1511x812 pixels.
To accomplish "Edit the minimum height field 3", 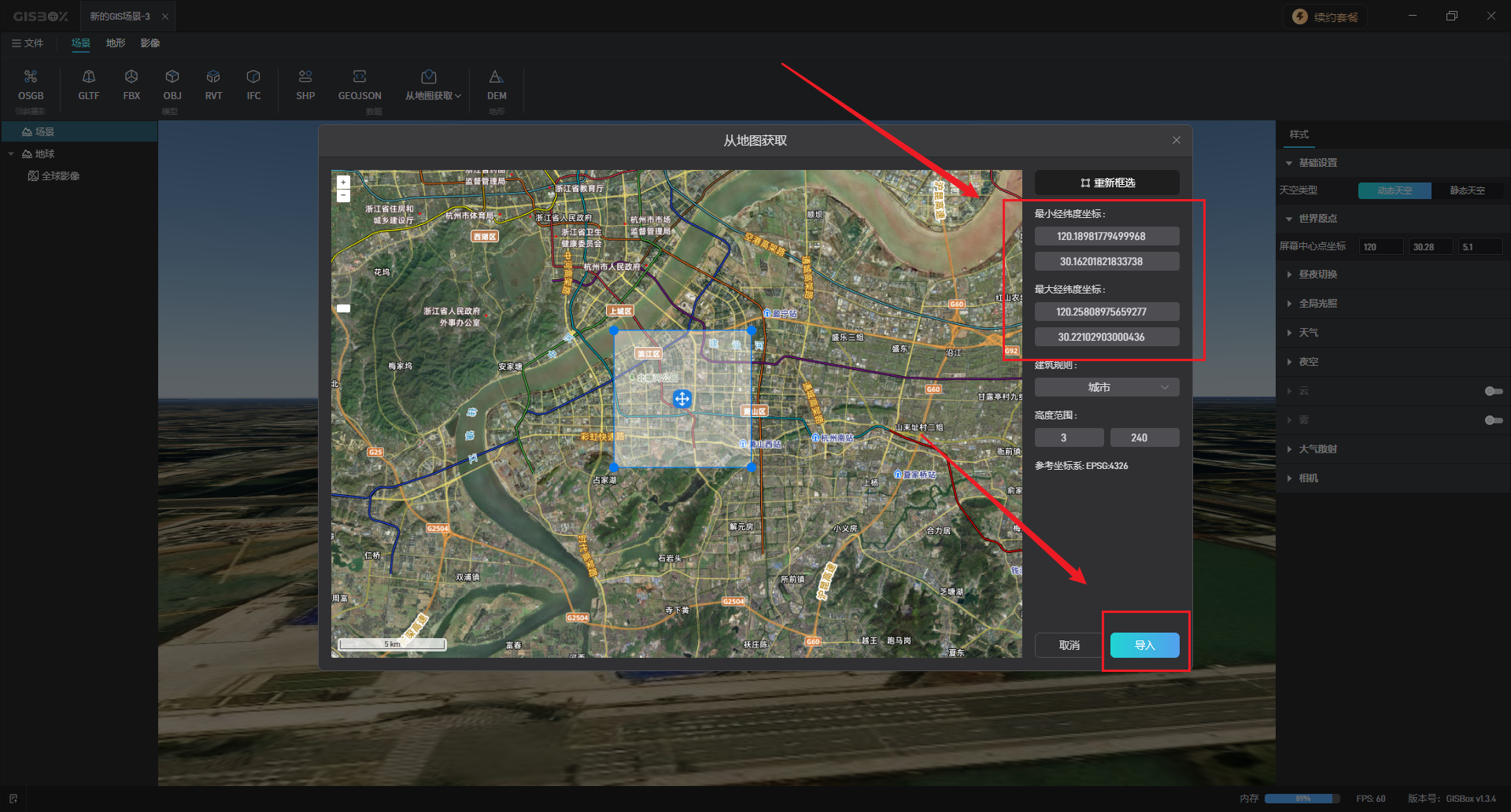I will 1069,437.
